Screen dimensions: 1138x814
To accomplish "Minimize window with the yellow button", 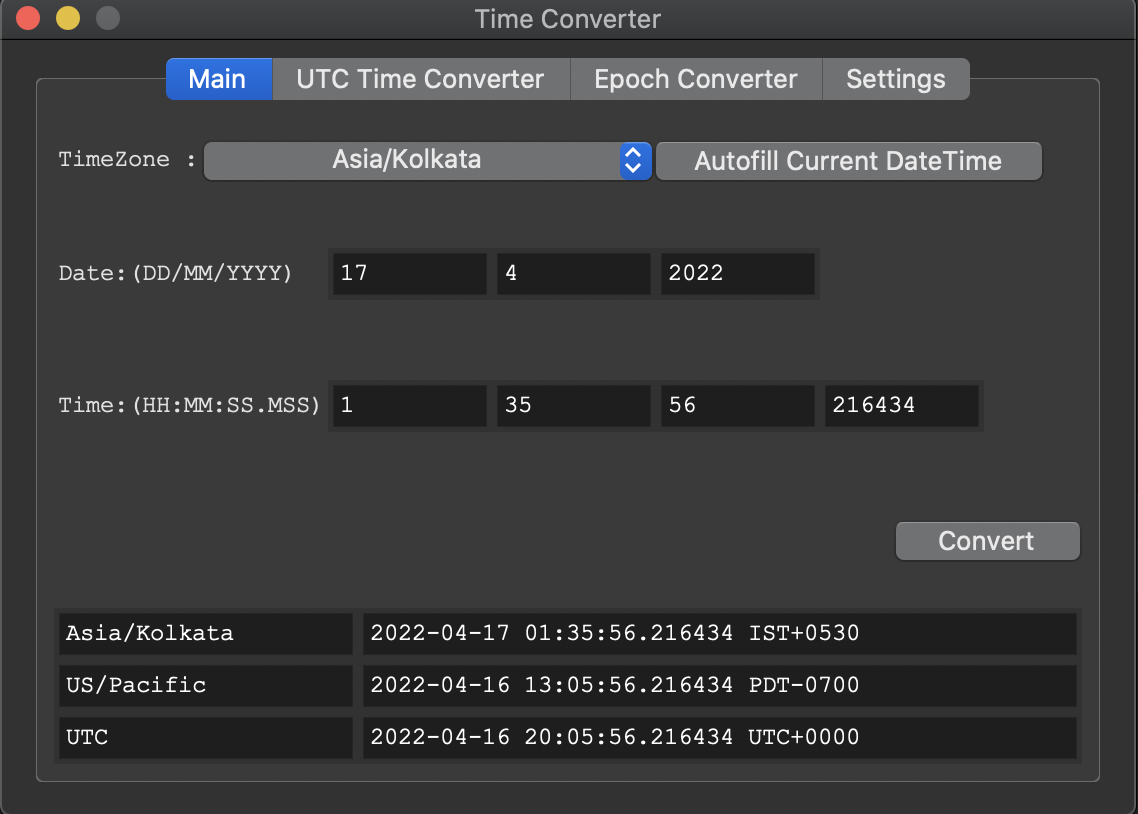I will pyautogui.click(x=67, y=18).
